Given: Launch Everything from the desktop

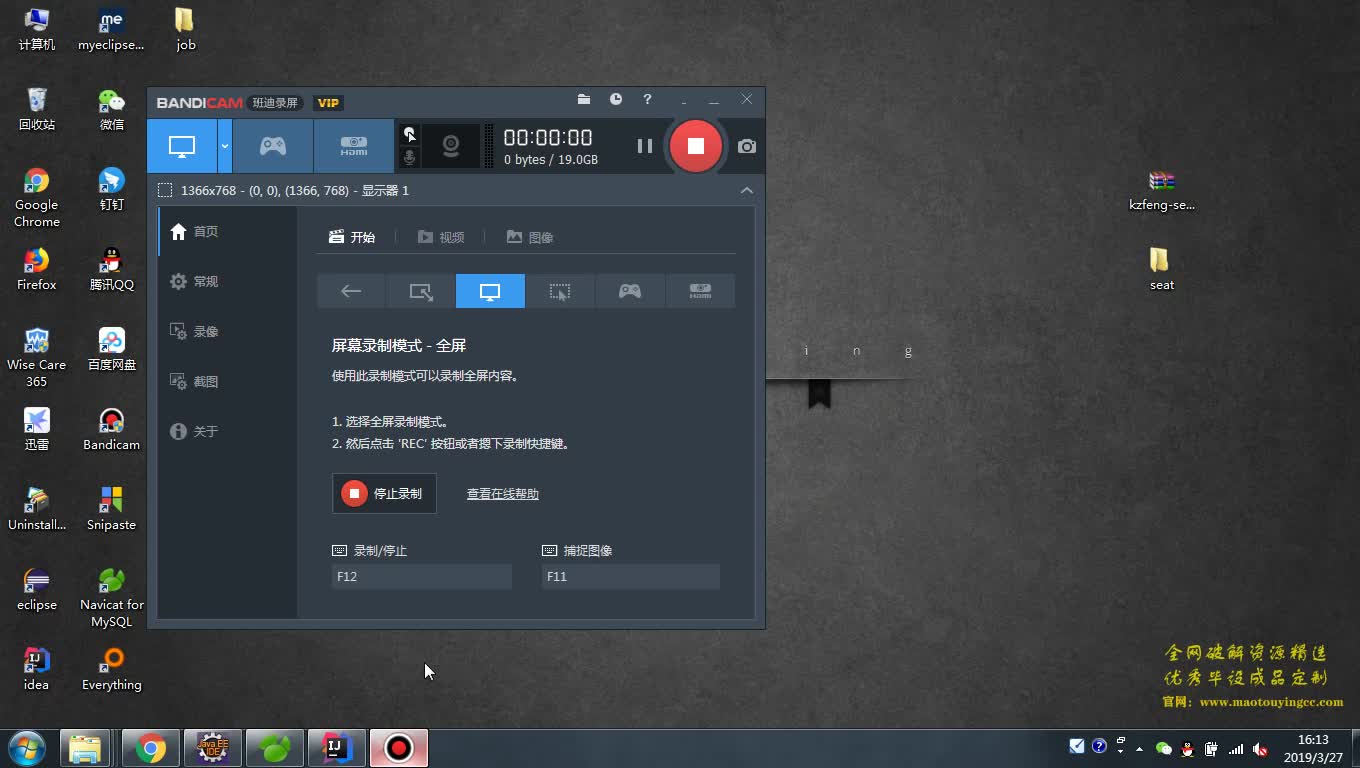Looking at the screenshot, I should click(x=111, y=669).
